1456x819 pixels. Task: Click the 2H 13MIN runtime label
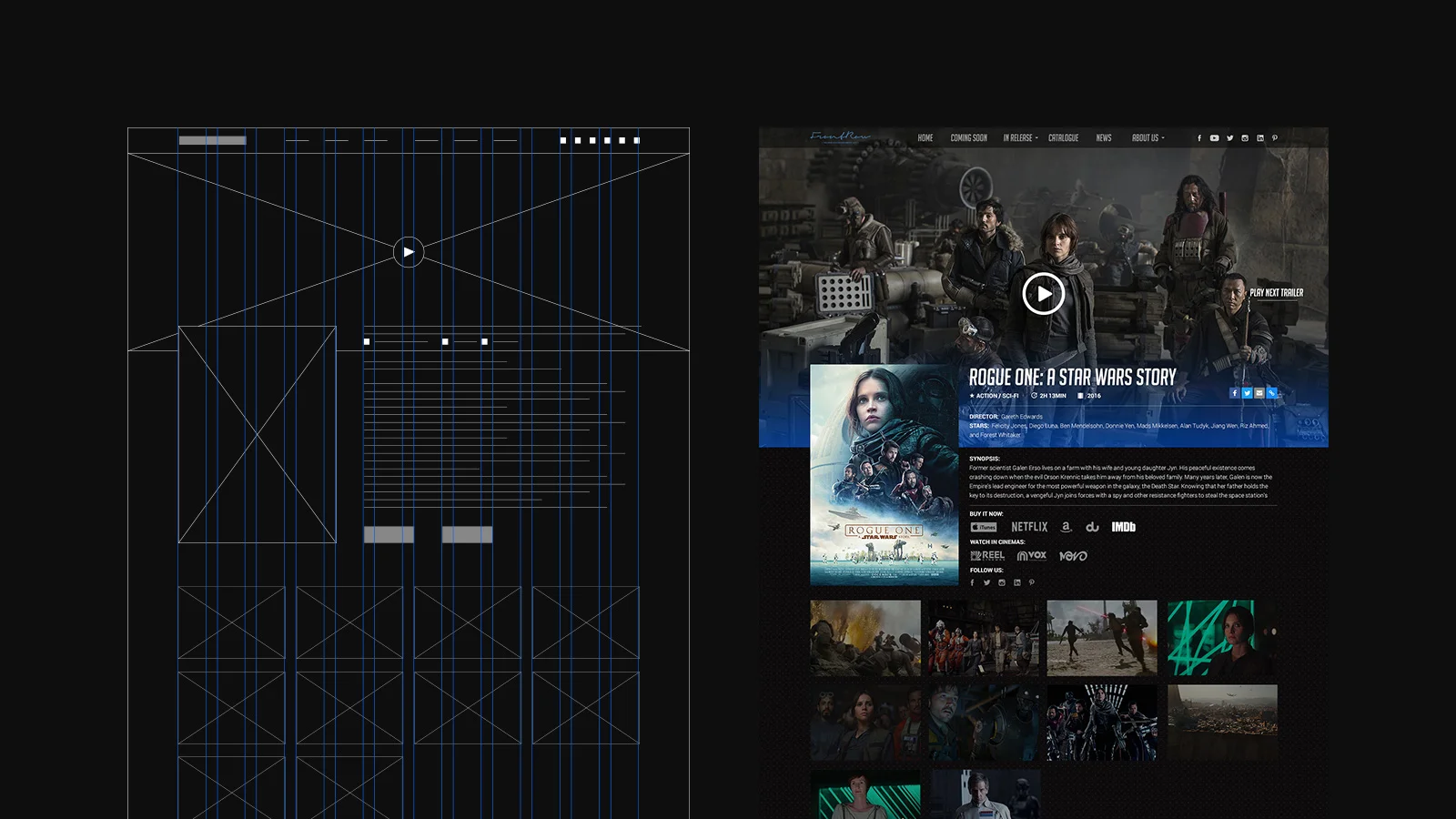click(1048, 396)
